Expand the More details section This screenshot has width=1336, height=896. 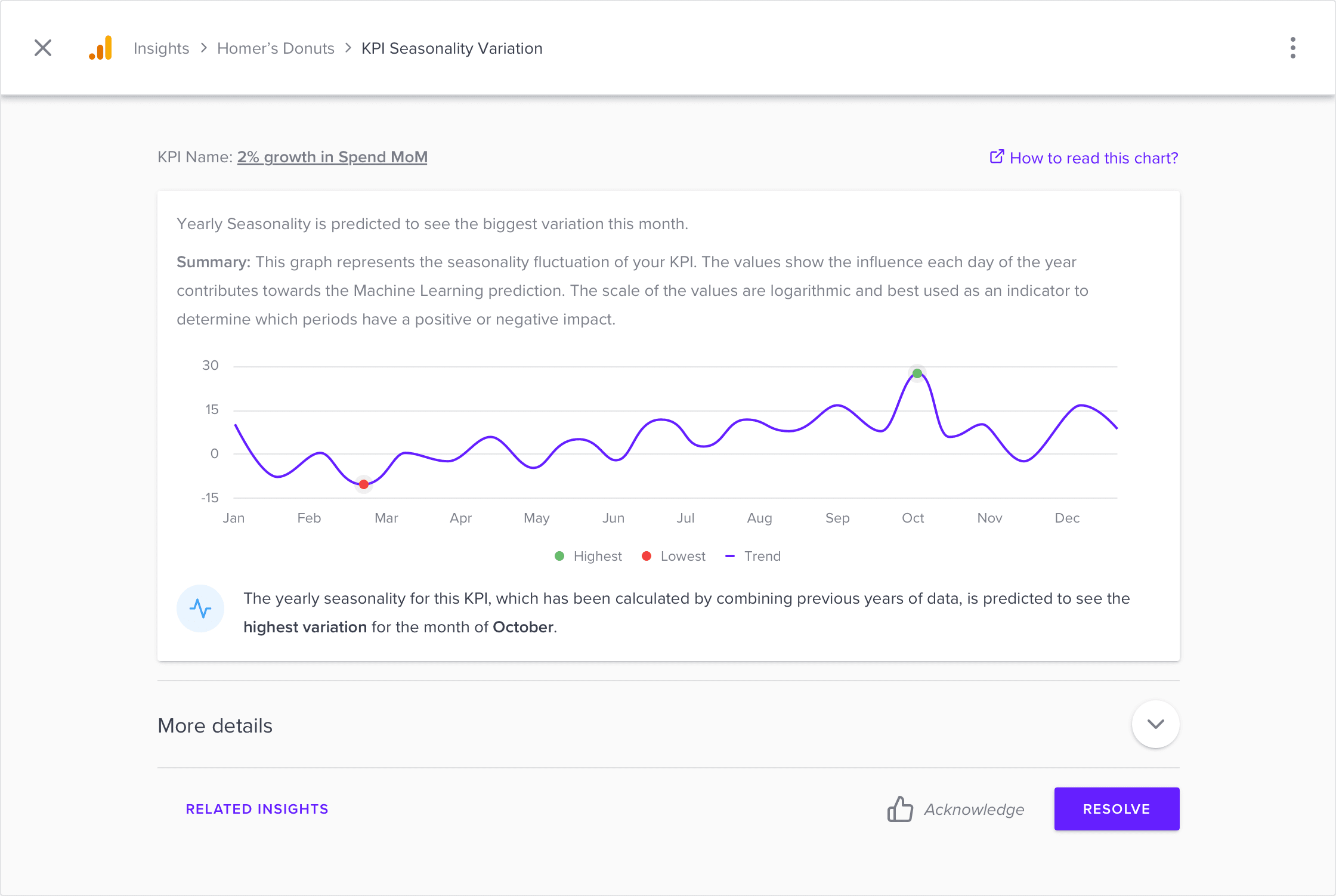215,725
